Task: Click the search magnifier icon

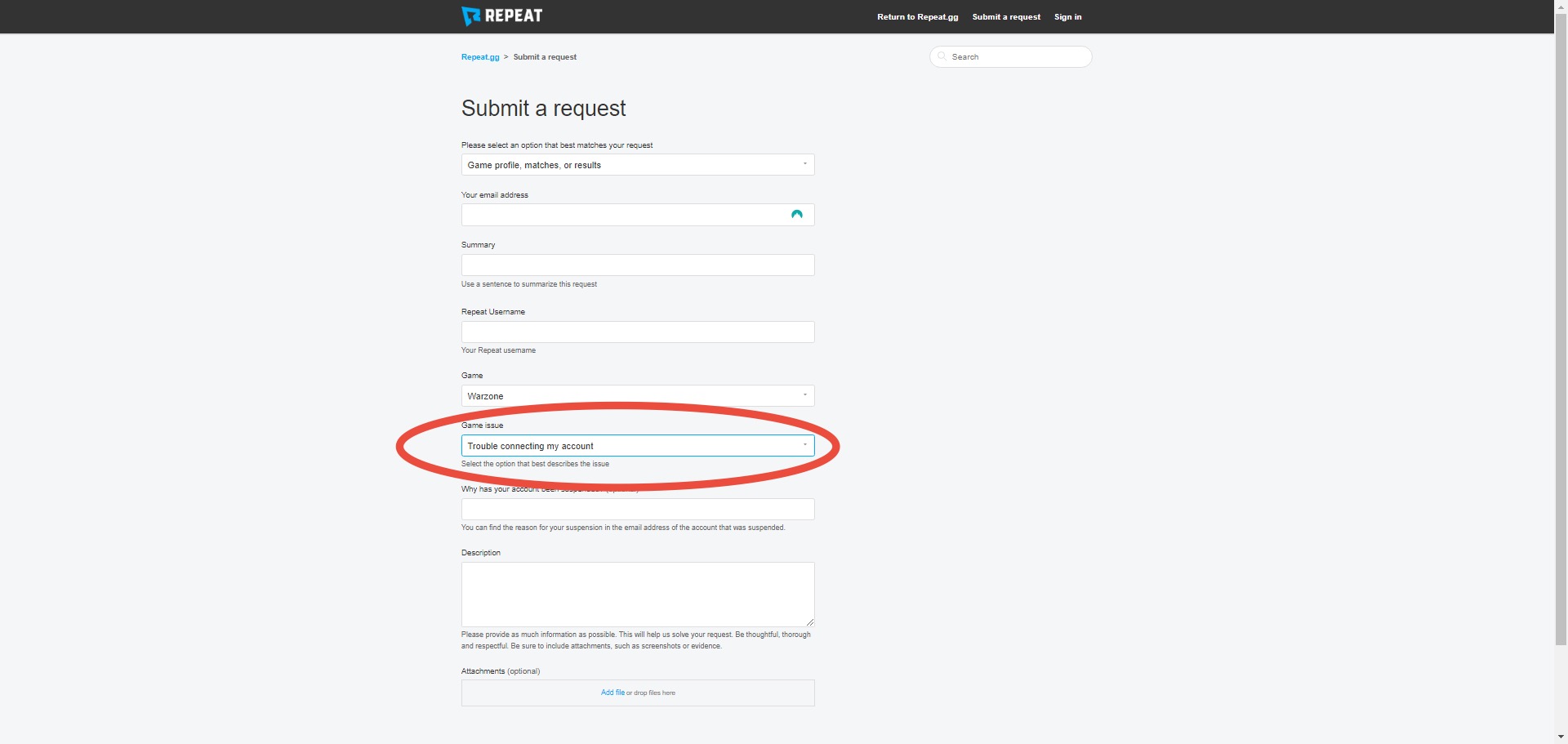Action: [942, 56]
